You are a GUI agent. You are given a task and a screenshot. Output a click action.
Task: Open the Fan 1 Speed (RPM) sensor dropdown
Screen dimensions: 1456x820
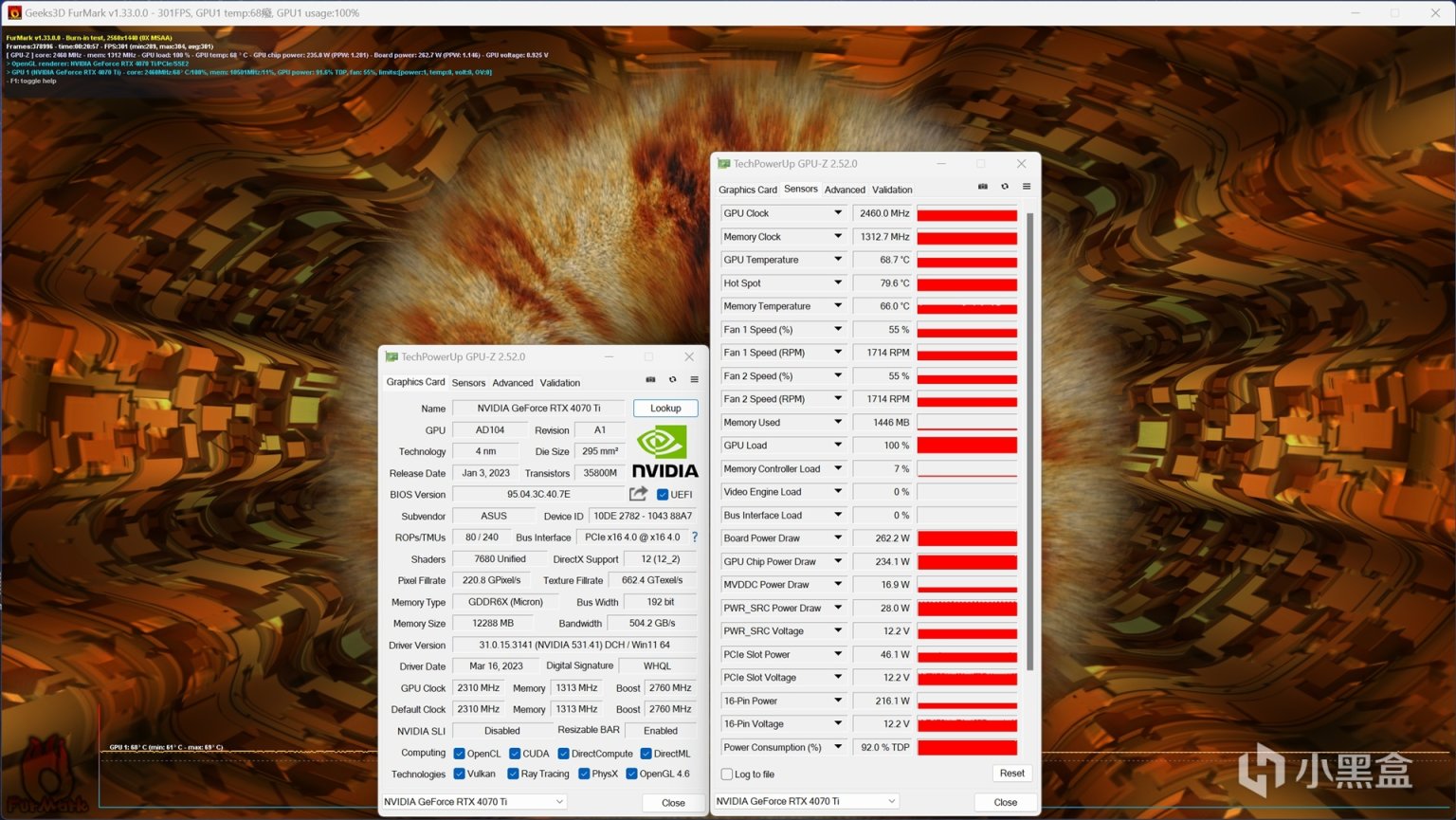tap(838, 353)
